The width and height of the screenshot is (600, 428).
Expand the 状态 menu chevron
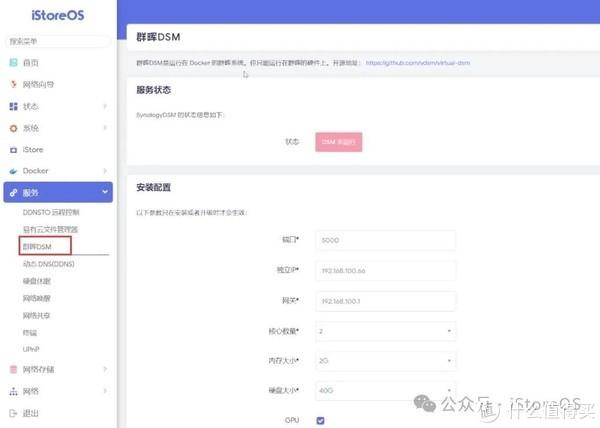pyautogui.click(x=105, y=106)
